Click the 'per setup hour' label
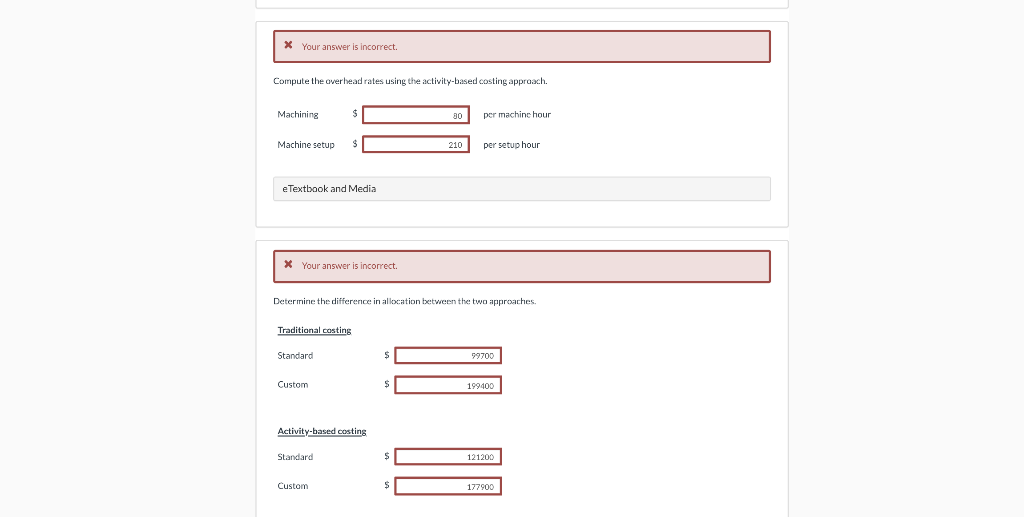The image size is (1024, 517). coord(511,145)
